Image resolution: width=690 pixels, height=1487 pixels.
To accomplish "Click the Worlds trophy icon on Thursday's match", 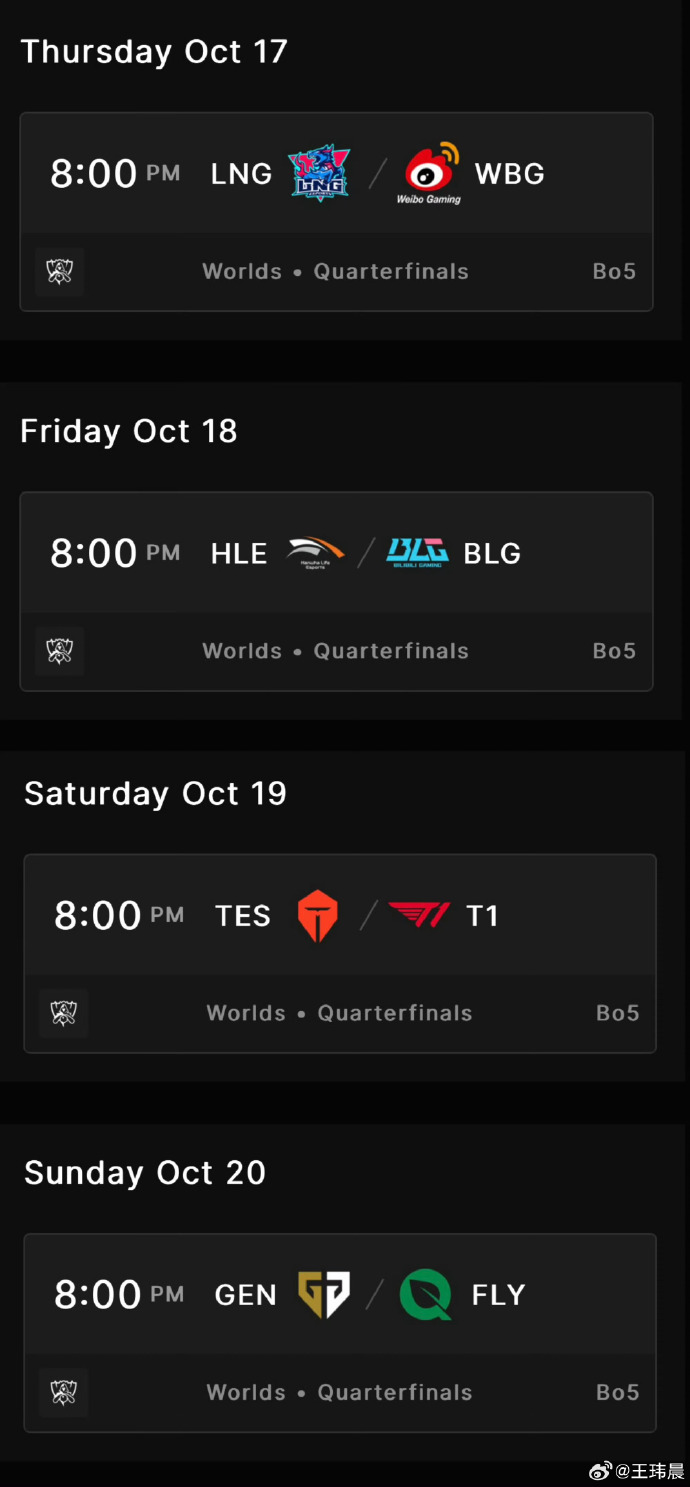I will click(60, 272).
